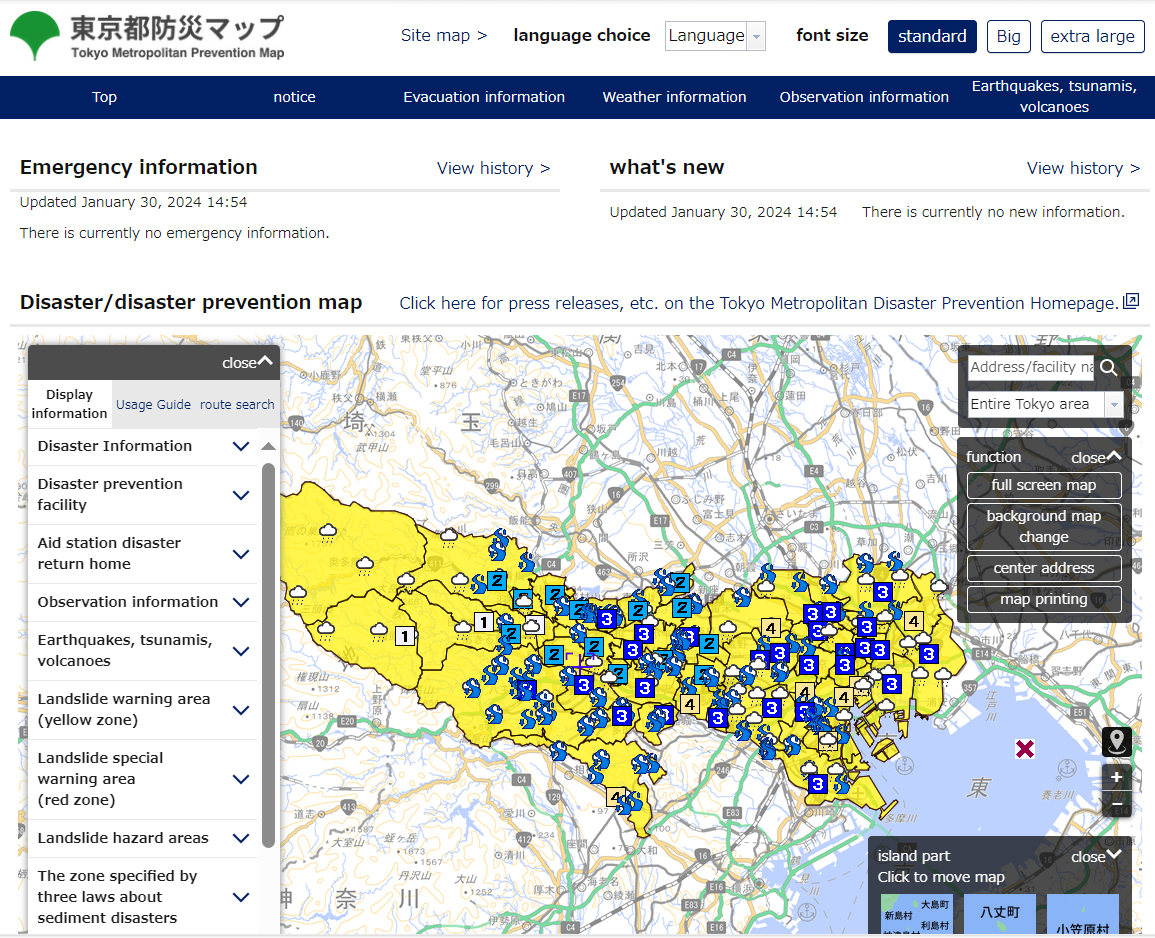Select the standard font size option
1155x938 pixels.
click(931, 36)
